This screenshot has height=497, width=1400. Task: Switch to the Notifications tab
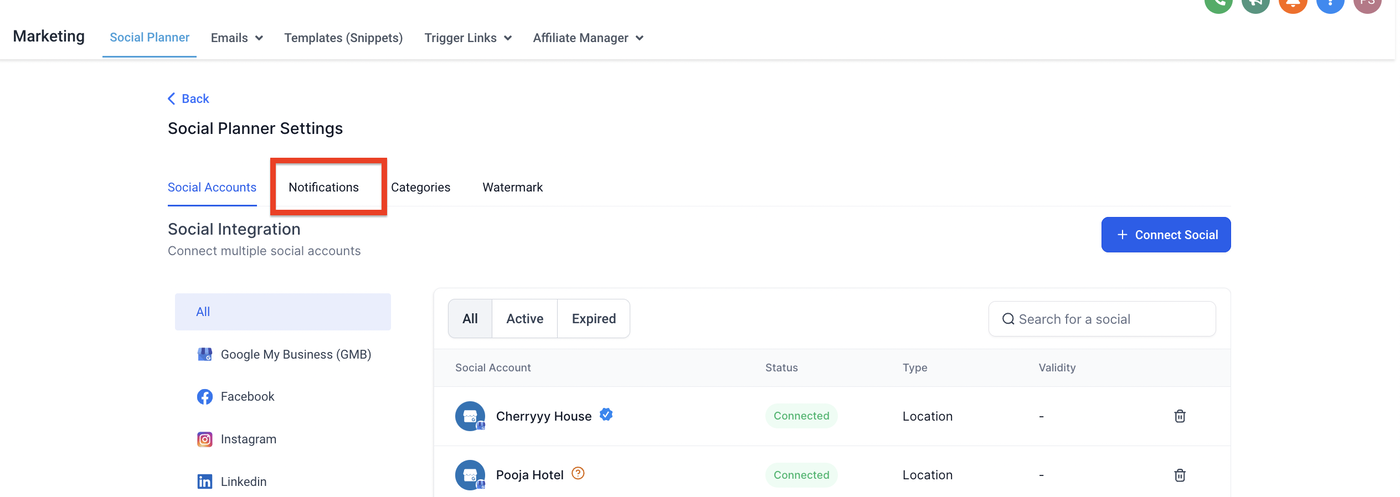[323, 187]
